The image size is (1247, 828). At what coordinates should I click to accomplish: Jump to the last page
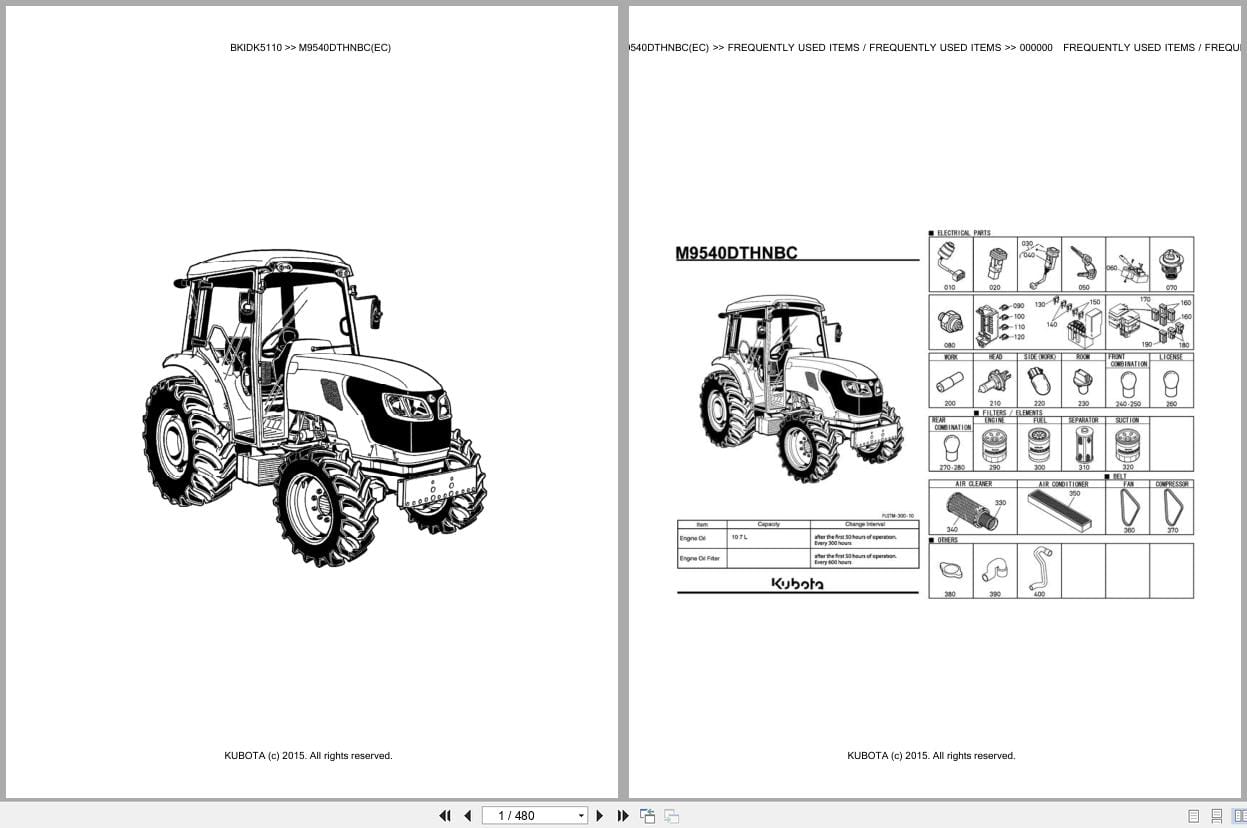click(x=622, y=815)
